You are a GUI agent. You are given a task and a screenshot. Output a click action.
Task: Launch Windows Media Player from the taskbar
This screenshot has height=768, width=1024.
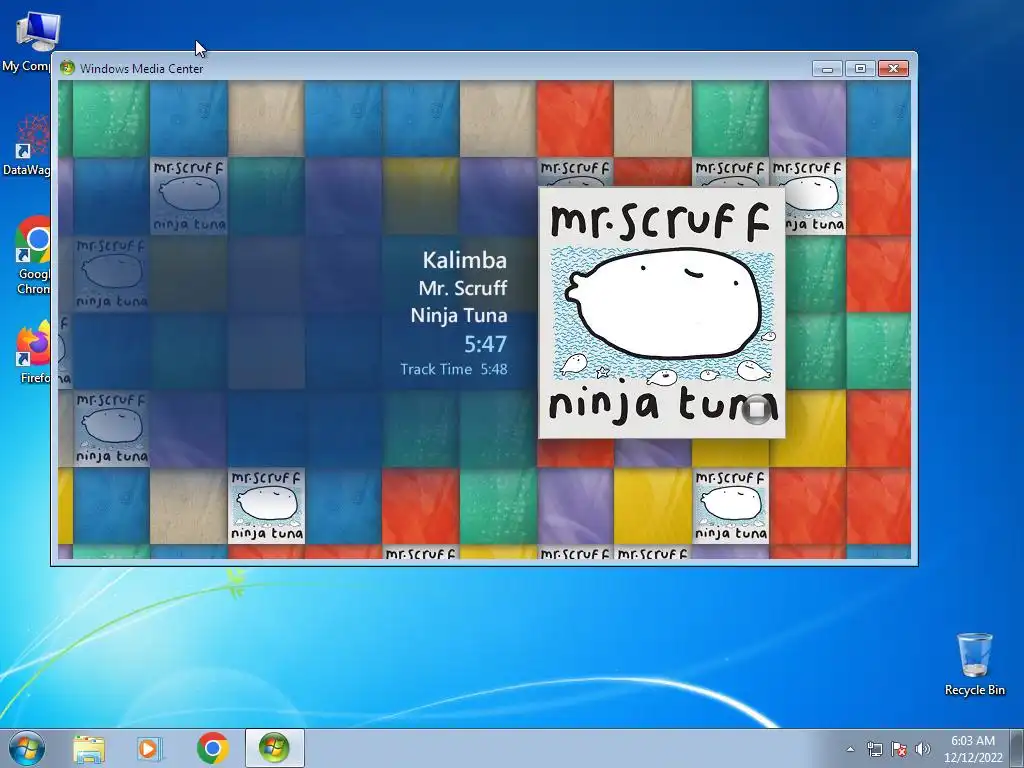point(150,749)
